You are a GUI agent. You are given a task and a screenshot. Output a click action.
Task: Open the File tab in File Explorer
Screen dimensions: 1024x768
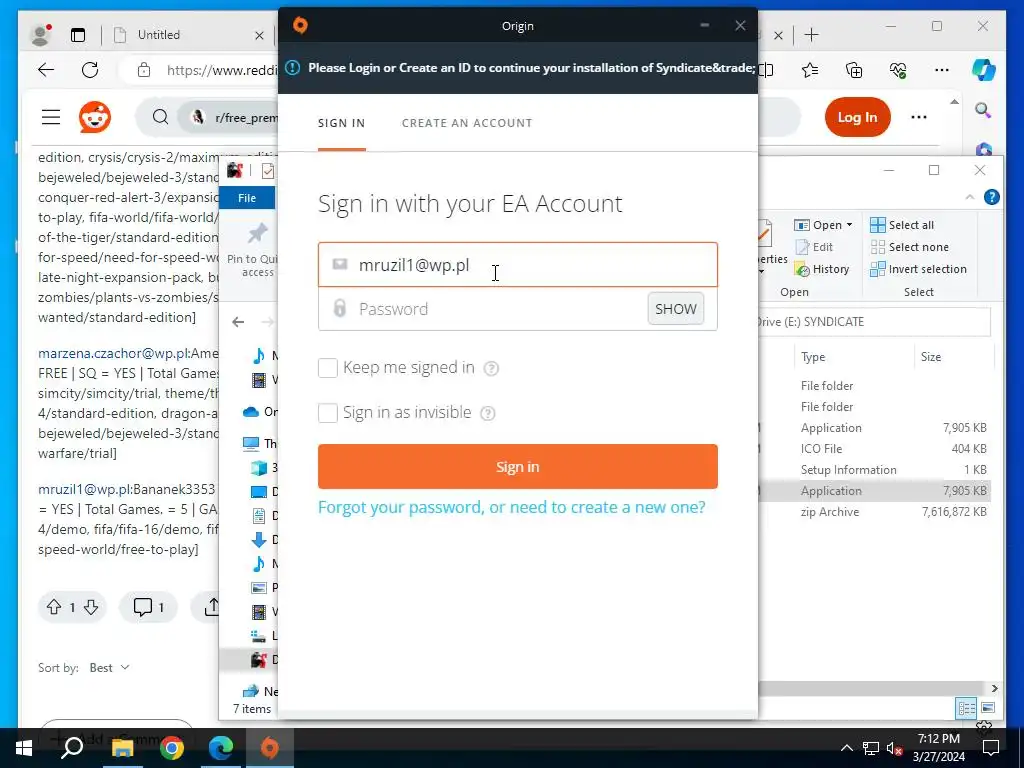247,198
